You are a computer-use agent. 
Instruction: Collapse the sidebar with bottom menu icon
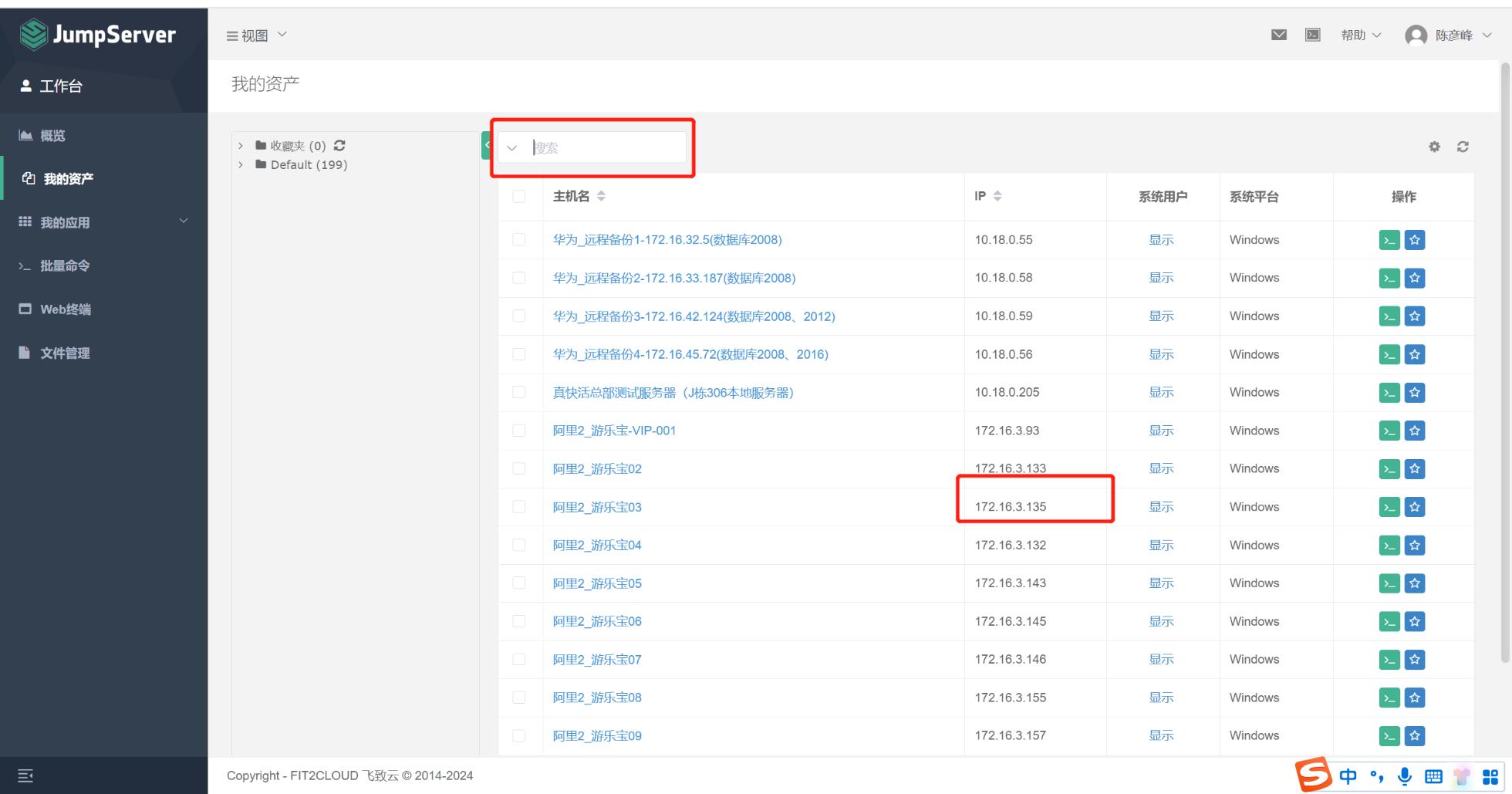point(25,775)
